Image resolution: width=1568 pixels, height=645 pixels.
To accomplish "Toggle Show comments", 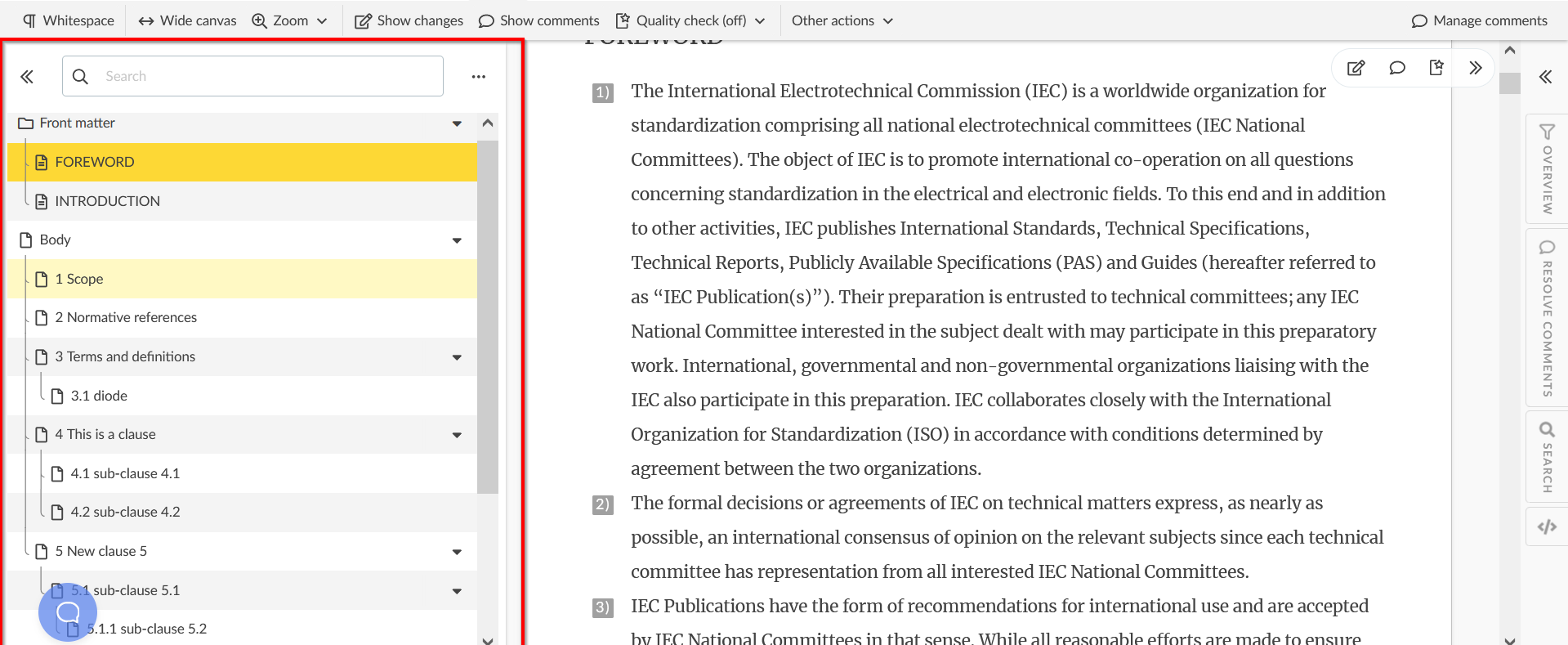I will [x=538, y=20].
